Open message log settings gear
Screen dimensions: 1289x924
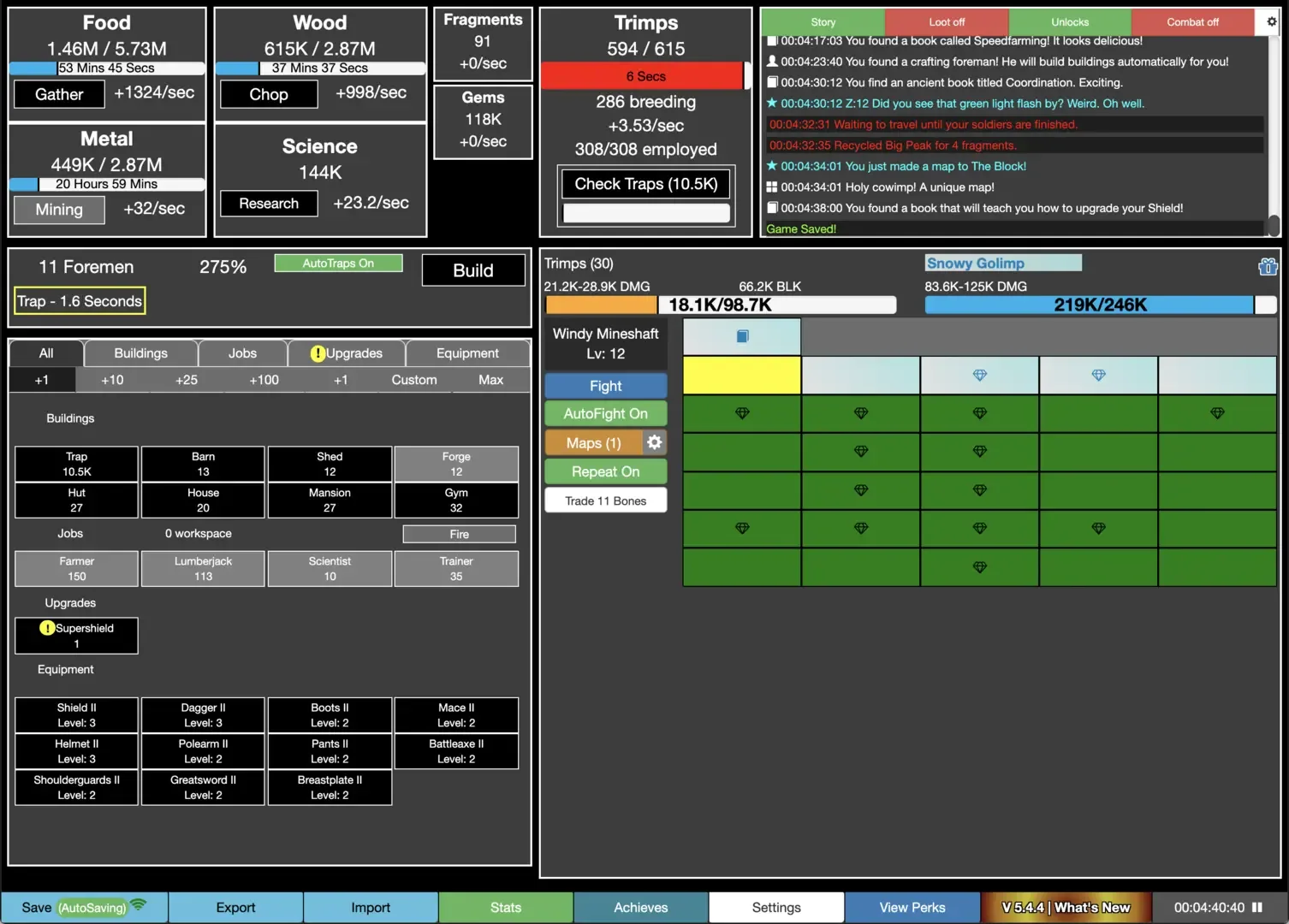pos(1271,21)
